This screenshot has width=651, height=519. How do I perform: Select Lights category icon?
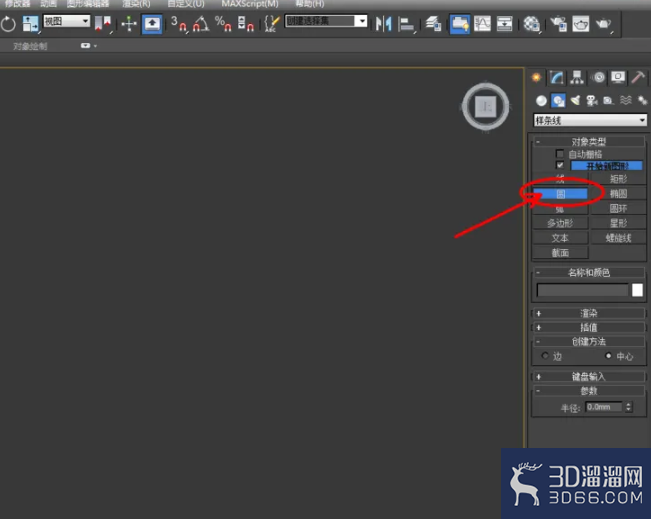pos(575,100)
